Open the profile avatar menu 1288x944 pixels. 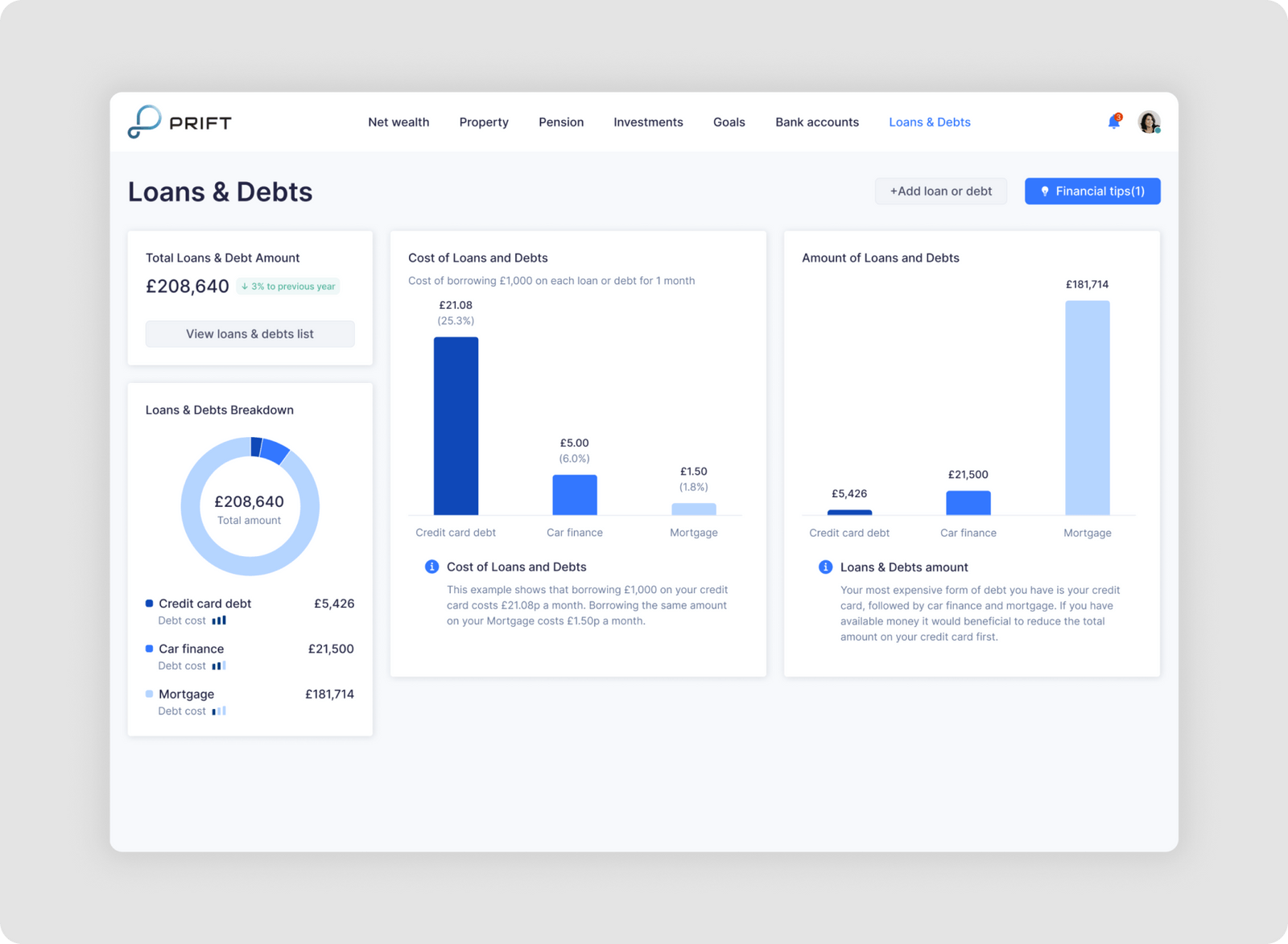tap(1148, 122)
